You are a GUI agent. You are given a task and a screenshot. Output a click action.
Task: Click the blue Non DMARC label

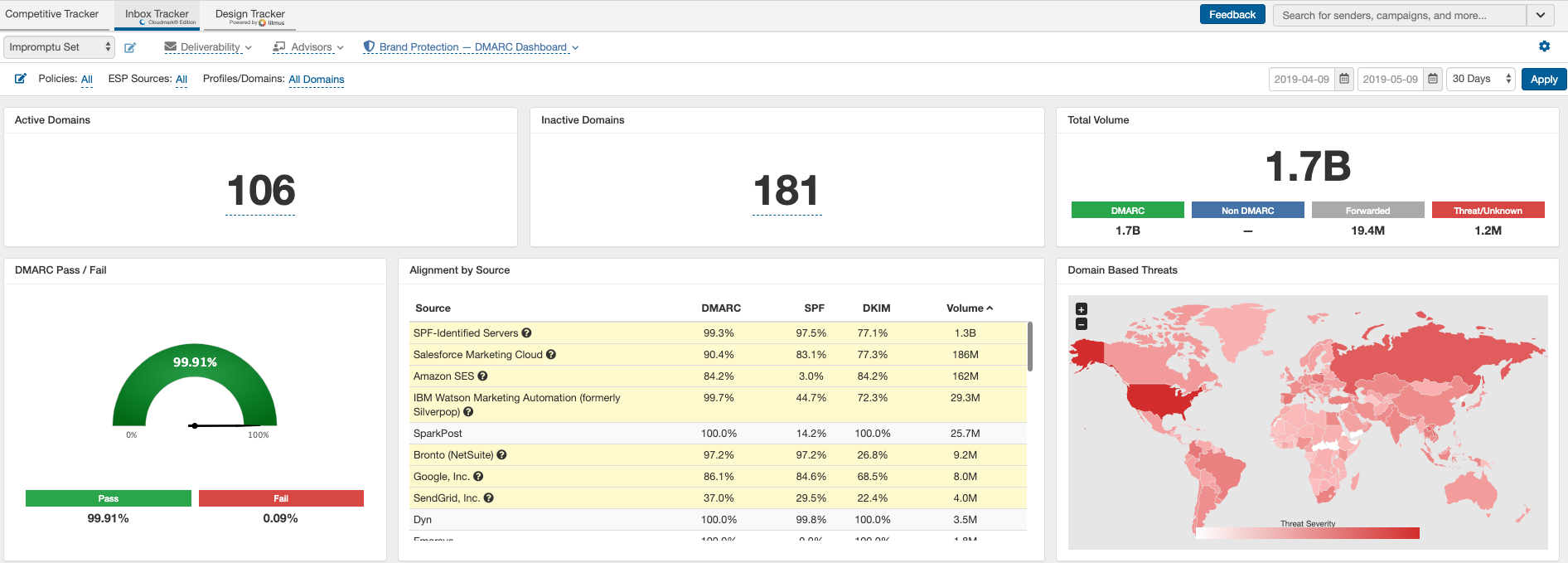(1248, 211)
